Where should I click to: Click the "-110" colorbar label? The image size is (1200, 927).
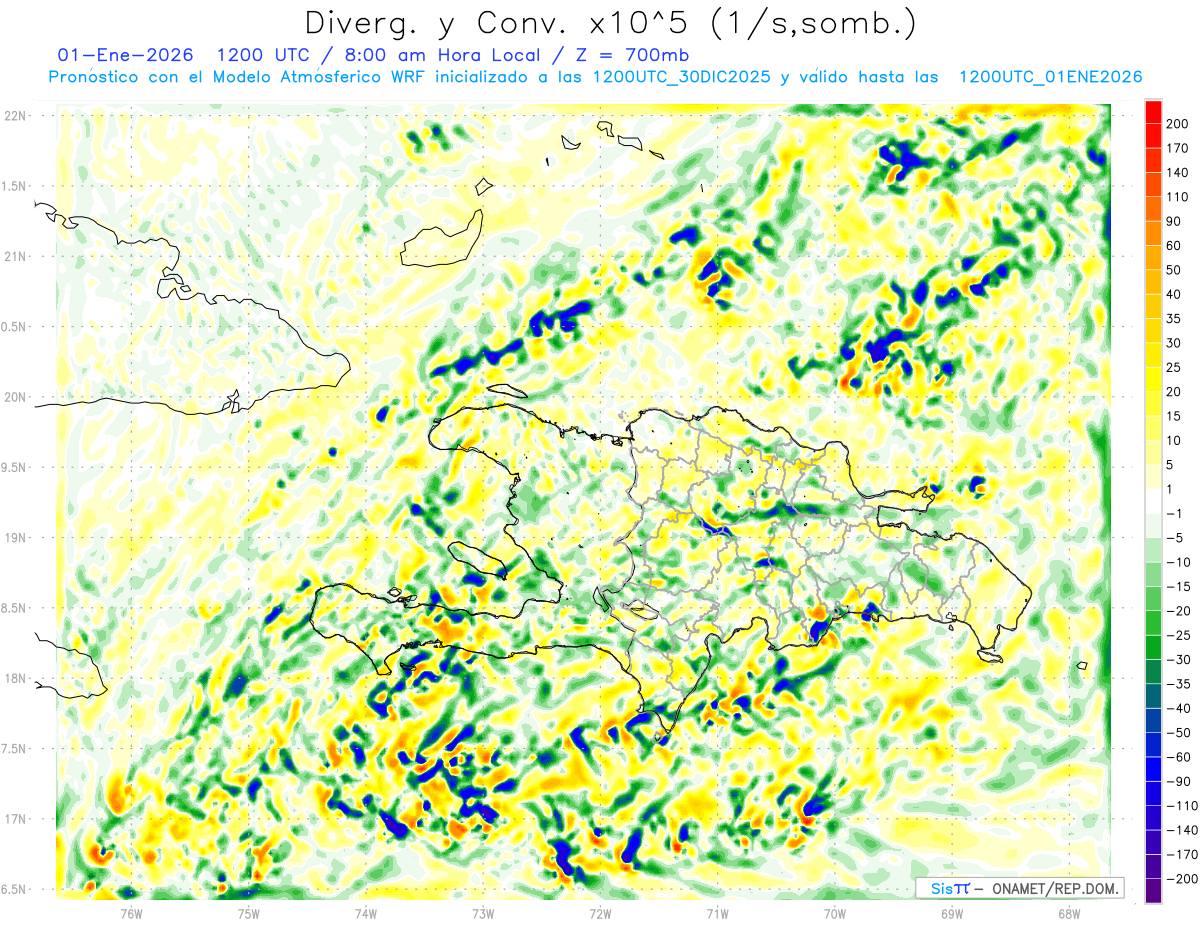click(x=1182, y=805)
